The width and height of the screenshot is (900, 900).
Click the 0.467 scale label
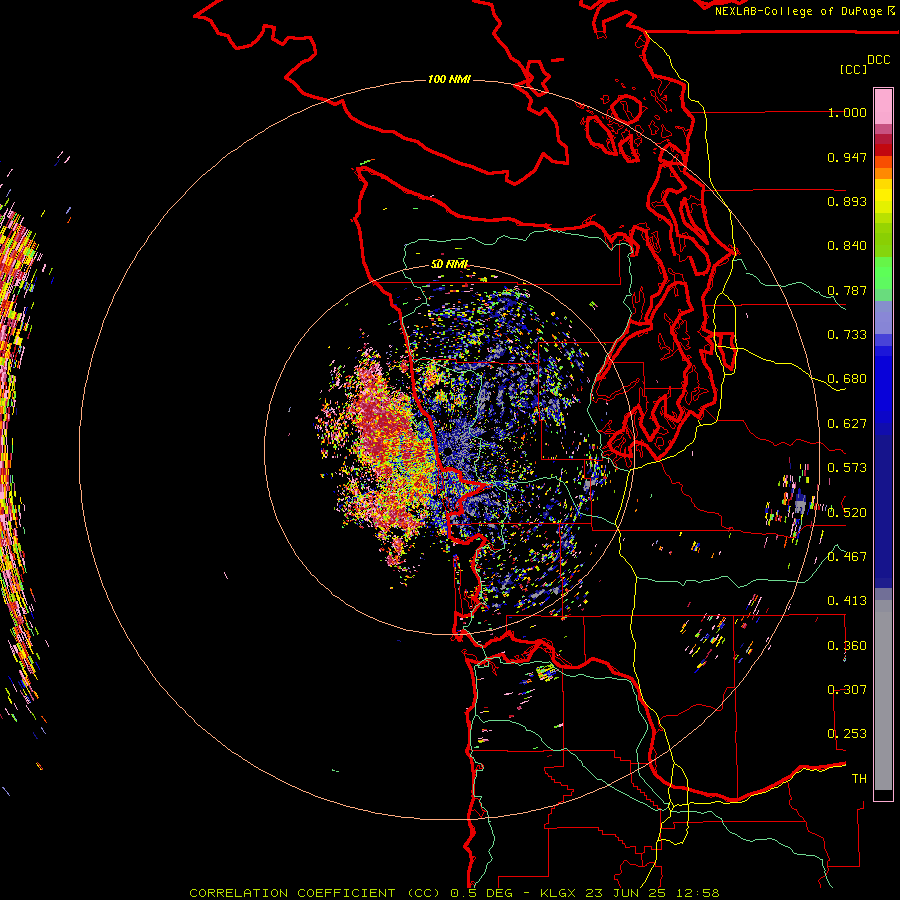[x=847, y=557]
